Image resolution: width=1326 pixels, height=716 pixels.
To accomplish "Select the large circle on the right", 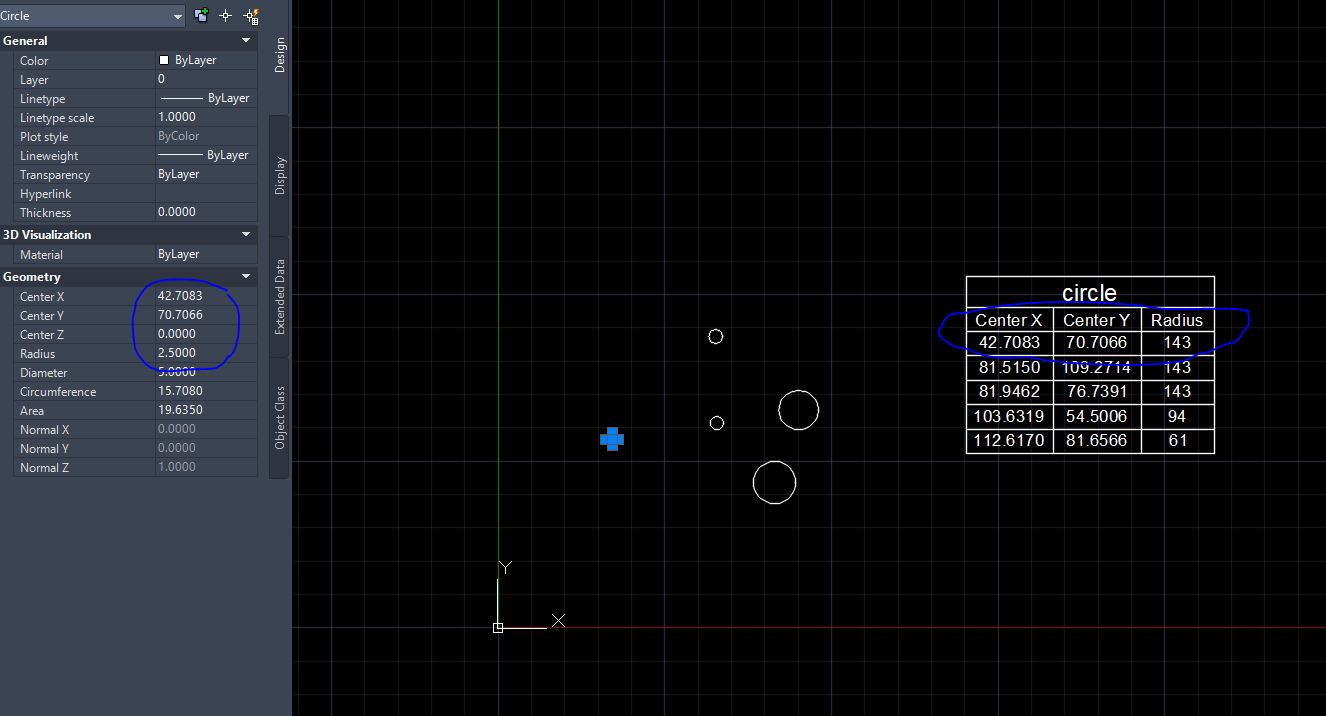I will 799,410.
